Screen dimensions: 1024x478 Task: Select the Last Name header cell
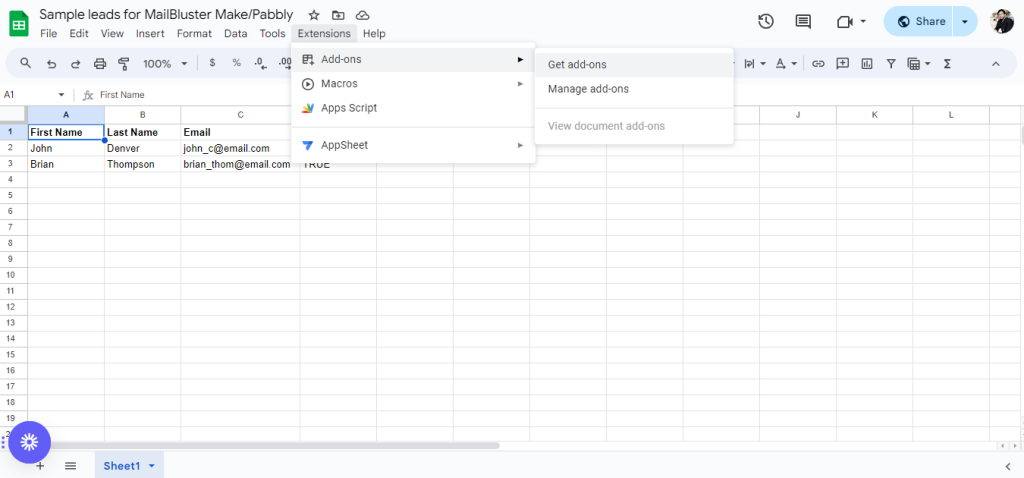pyautogui.click(x=142, y=132)
